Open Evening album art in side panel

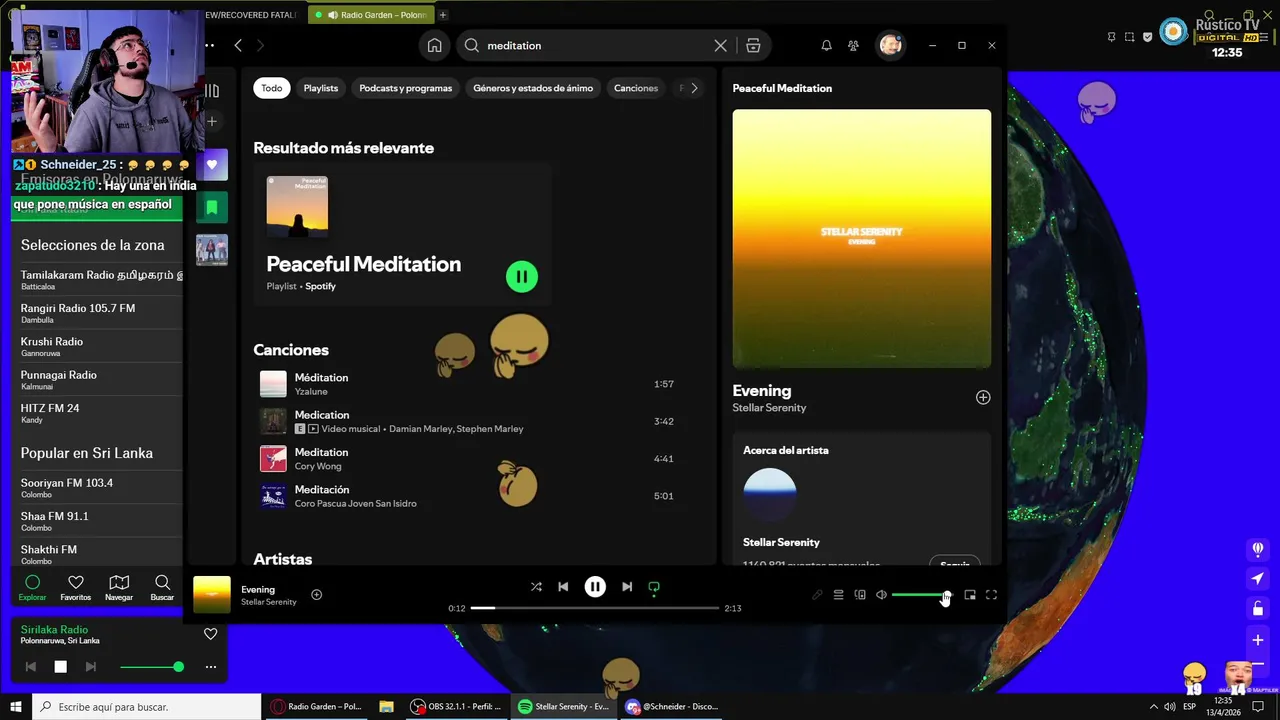pyautogui.click(x=862, y=239)
